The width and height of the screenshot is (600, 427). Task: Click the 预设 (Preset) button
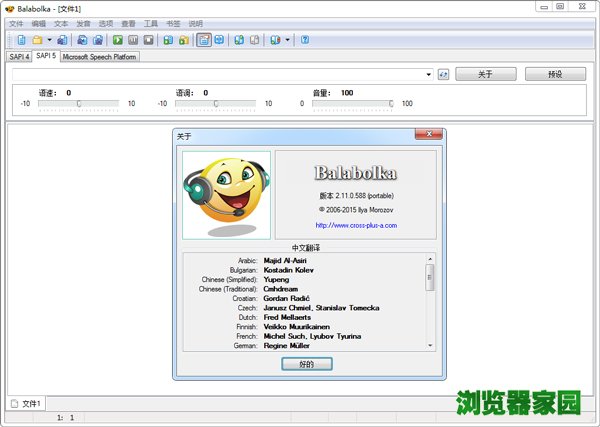[x=556, y=74]
